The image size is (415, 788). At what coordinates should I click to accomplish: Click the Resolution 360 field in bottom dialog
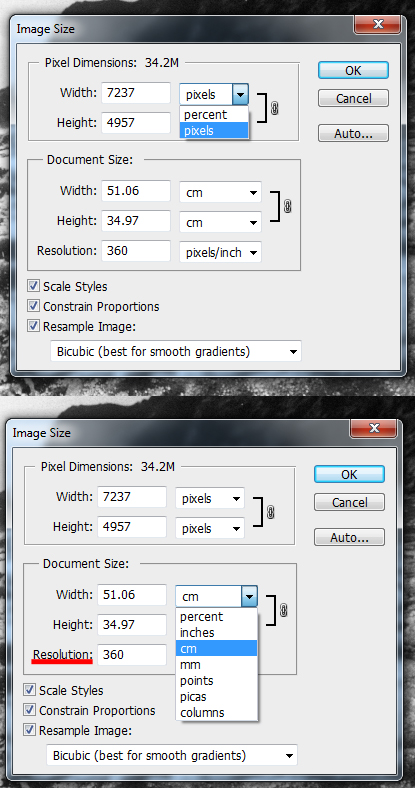click(x=132, y=655)
